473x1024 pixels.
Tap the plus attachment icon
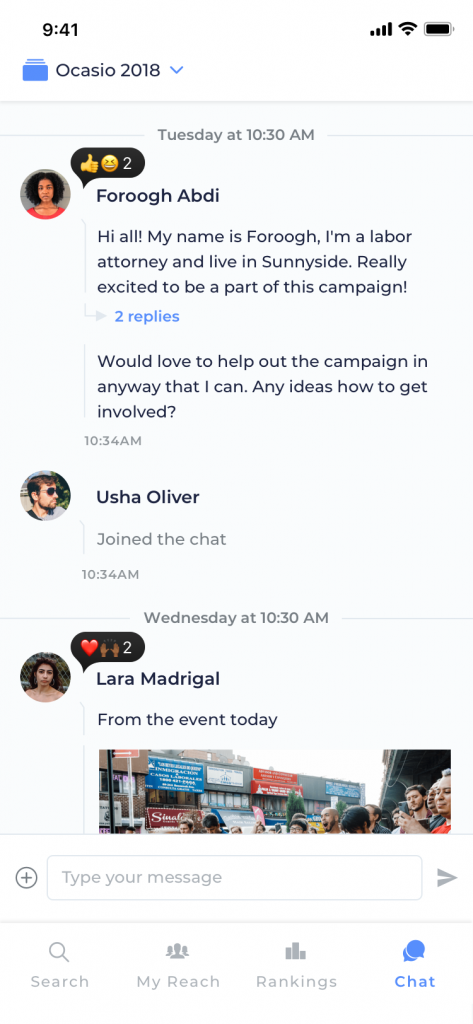[26, 877]
